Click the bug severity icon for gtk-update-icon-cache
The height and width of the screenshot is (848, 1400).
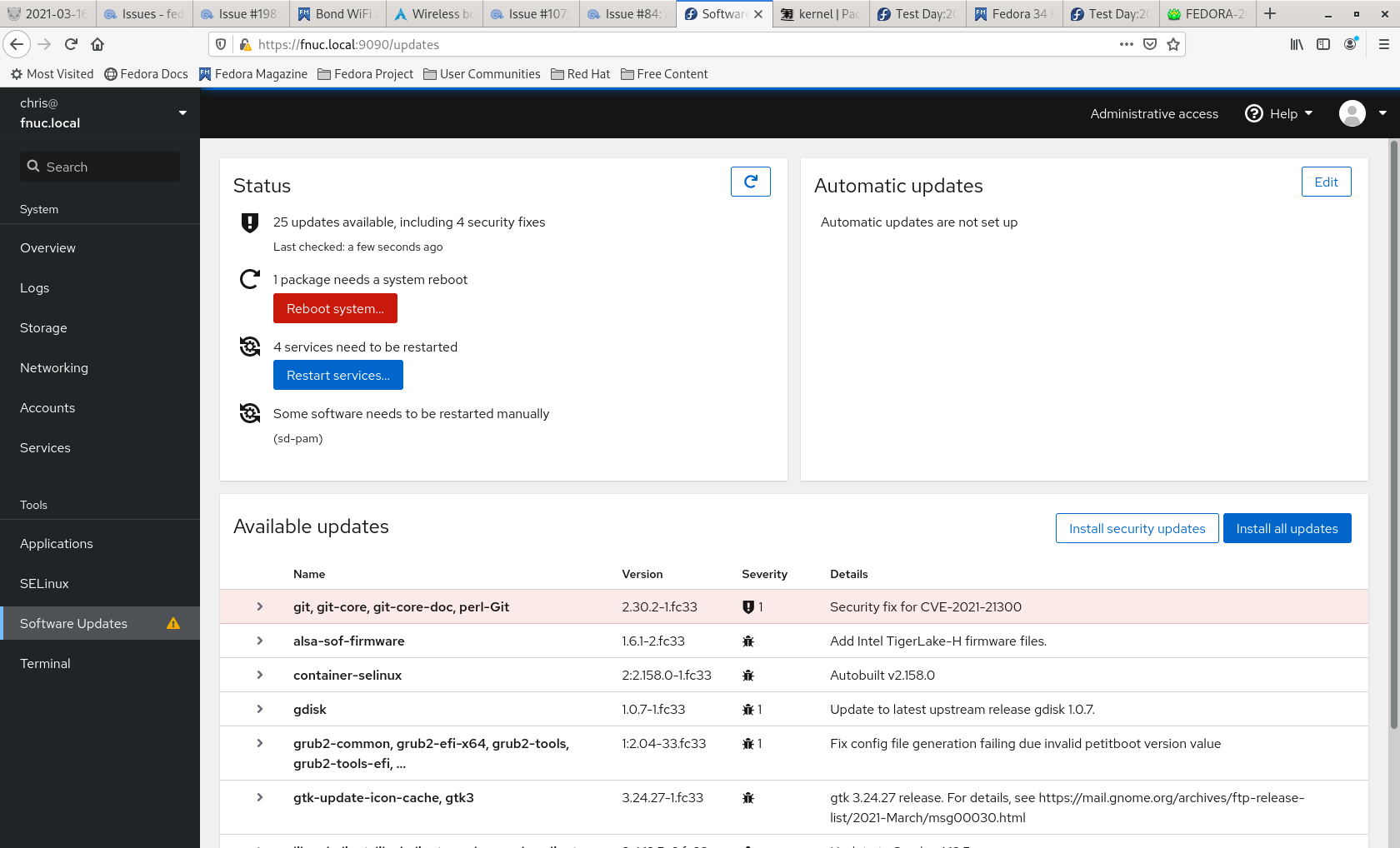[748, 798]
